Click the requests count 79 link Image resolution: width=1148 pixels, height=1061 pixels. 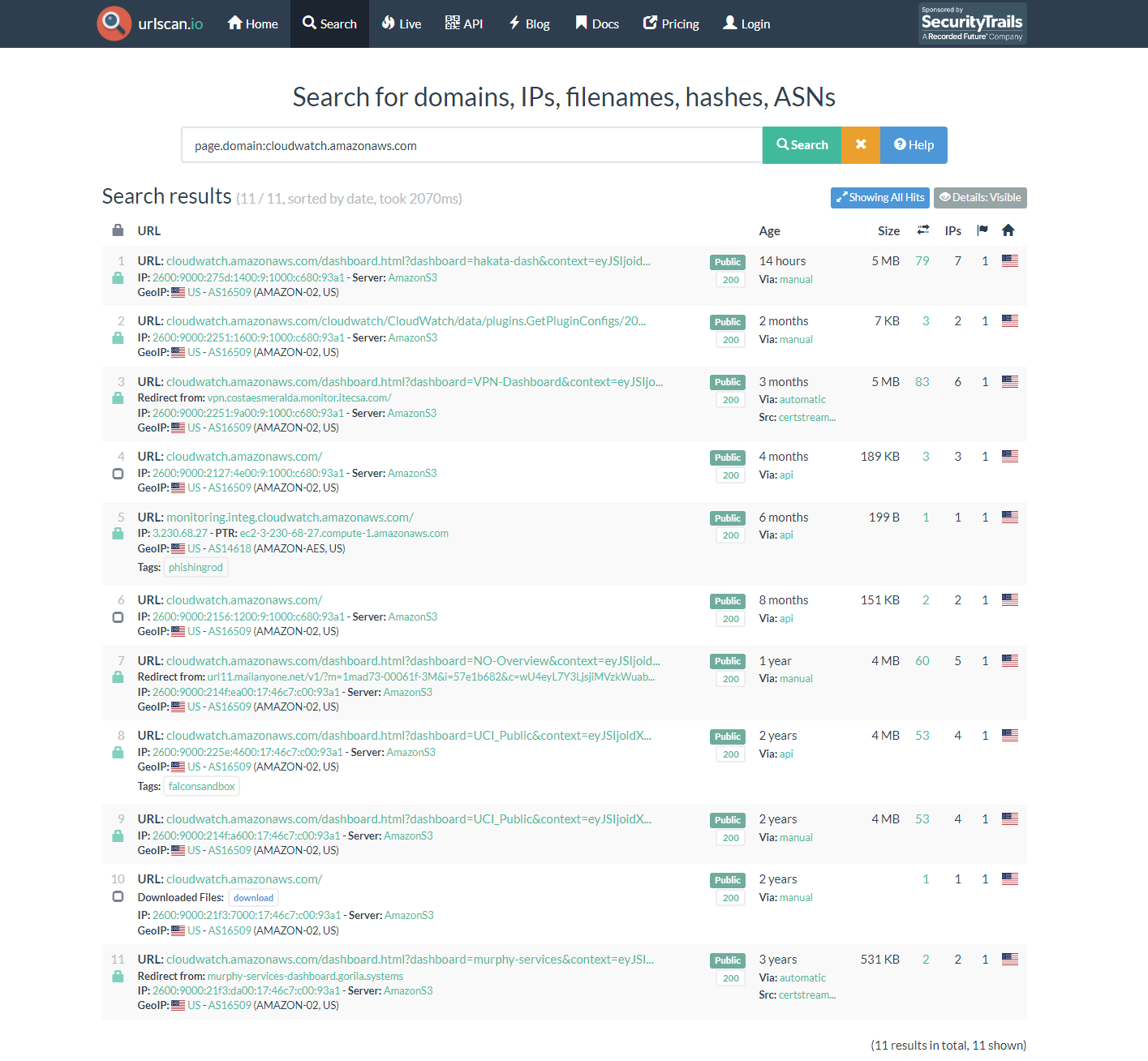click(922, 261)
